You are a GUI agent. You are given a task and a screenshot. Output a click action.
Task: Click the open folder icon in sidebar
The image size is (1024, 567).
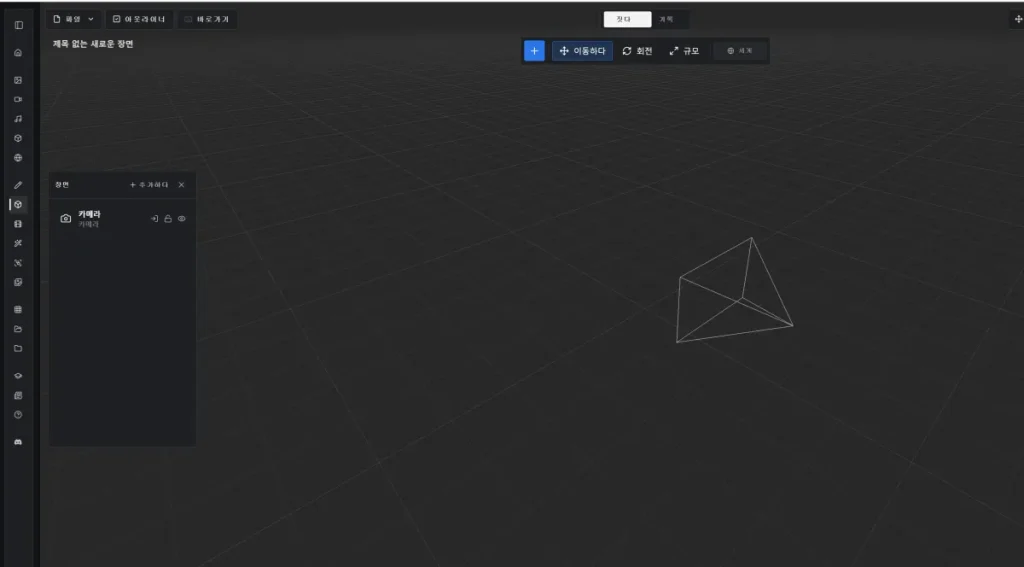(x=18, y=329)
